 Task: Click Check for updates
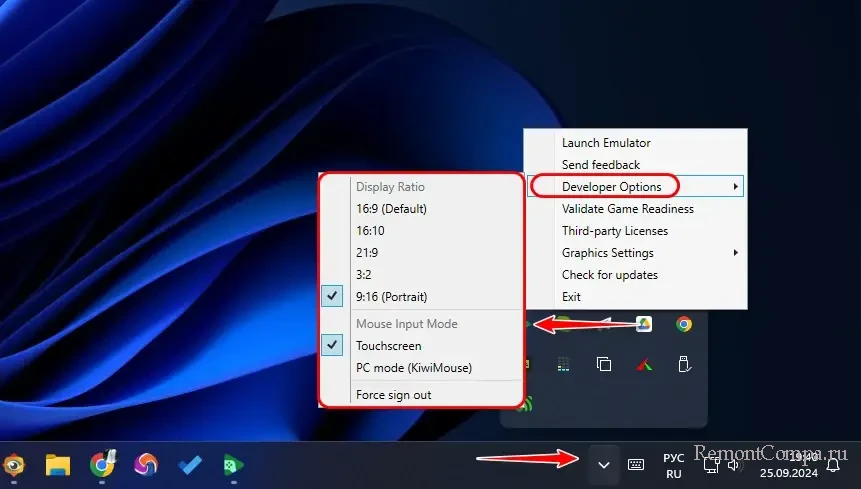pyautogui.click(x=609, y=275)
